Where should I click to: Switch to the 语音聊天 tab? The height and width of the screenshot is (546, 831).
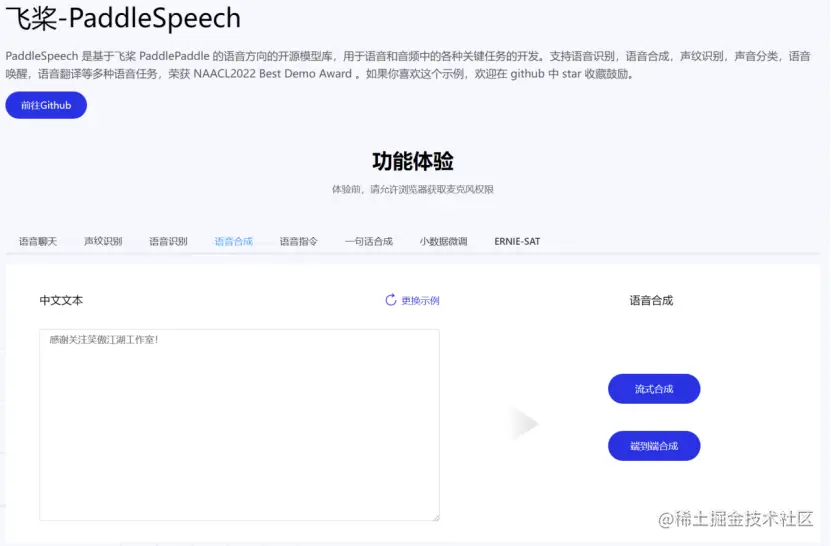38,241
